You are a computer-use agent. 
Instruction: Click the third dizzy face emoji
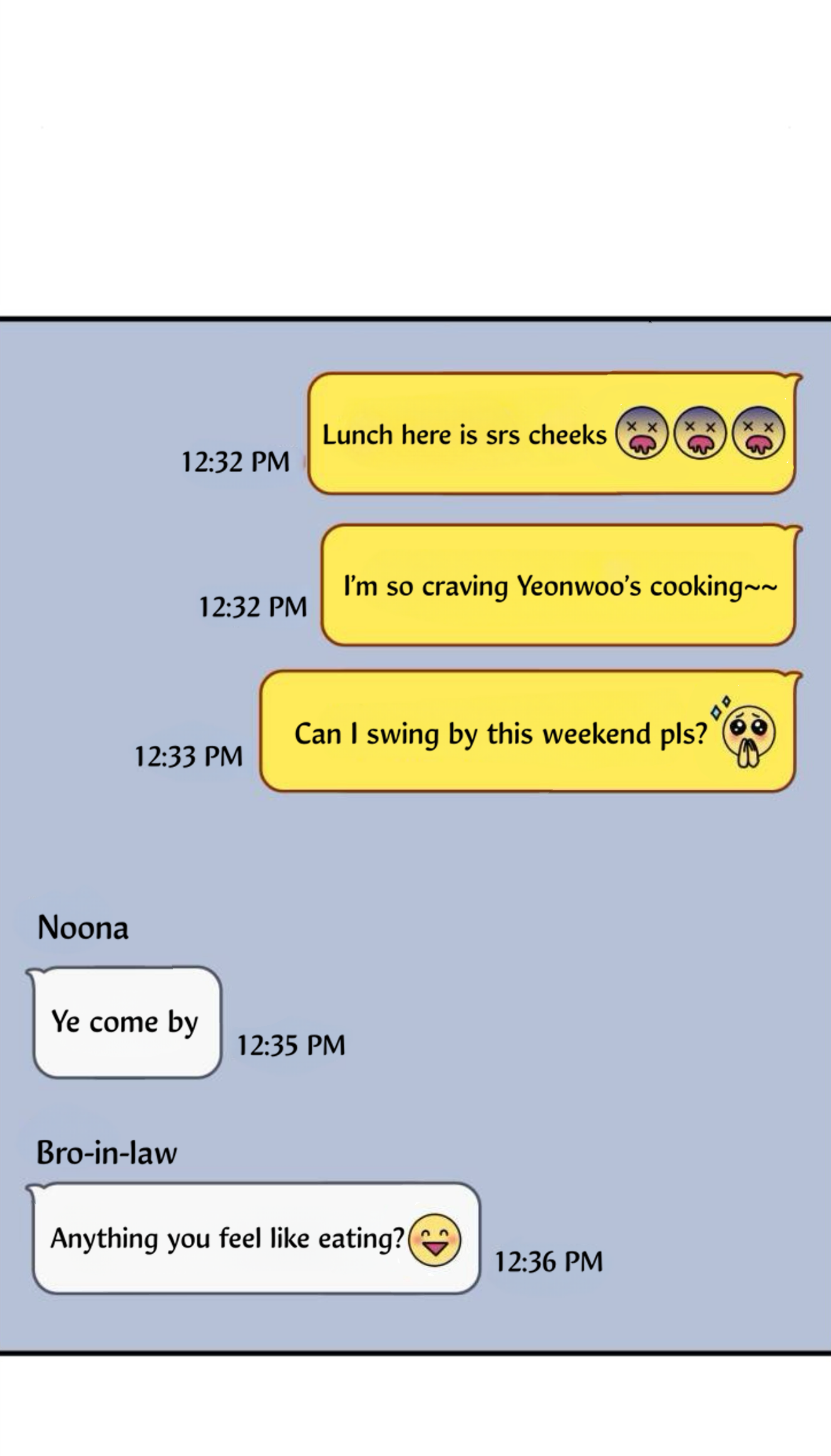[x=758, y=433]
